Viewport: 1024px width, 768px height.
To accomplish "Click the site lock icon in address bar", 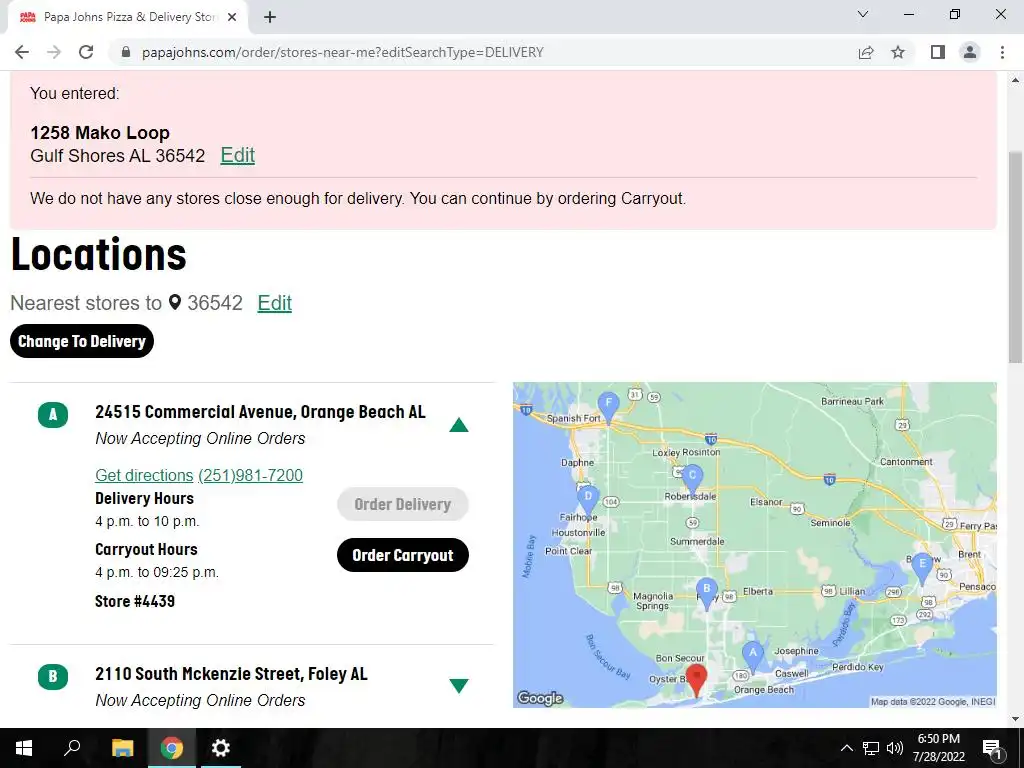I will coord(127,52).
